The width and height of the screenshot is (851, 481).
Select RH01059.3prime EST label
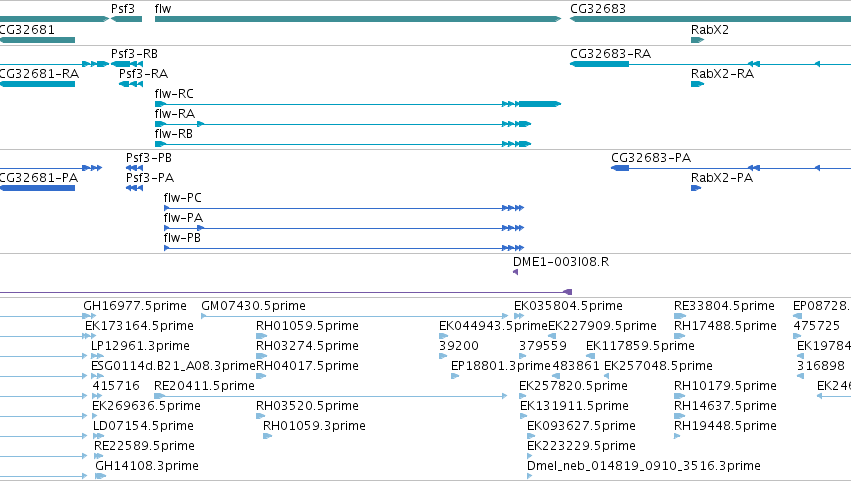coord(314,427)
